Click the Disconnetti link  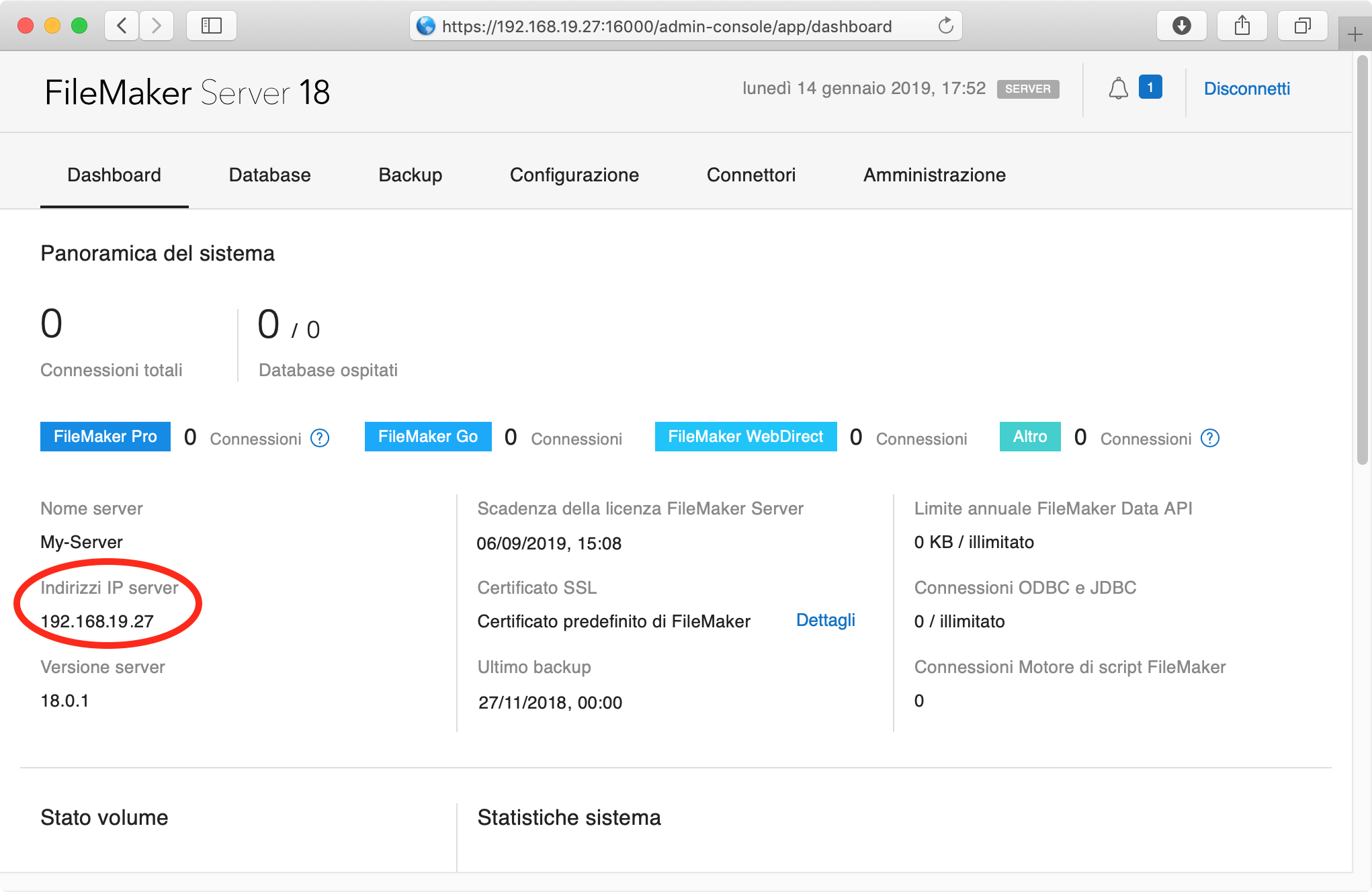coord(1246,89)
